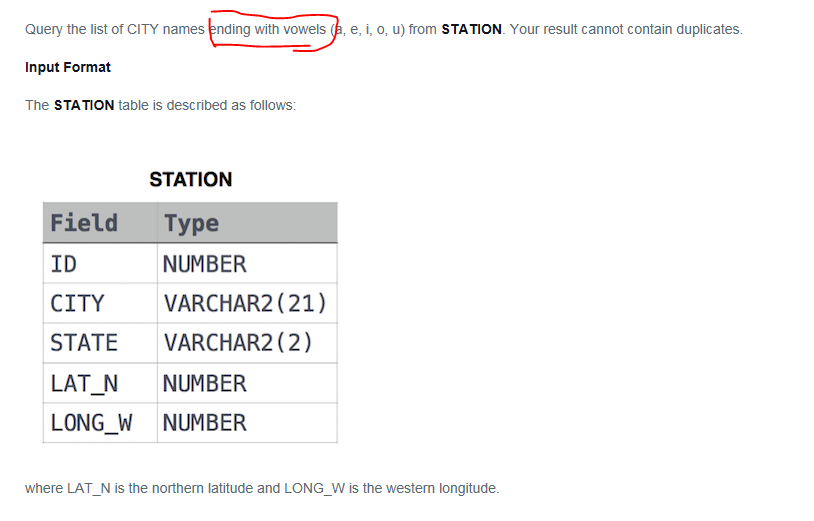
Task: Click the 'table is described as follows' sentence
Action: 207,105
